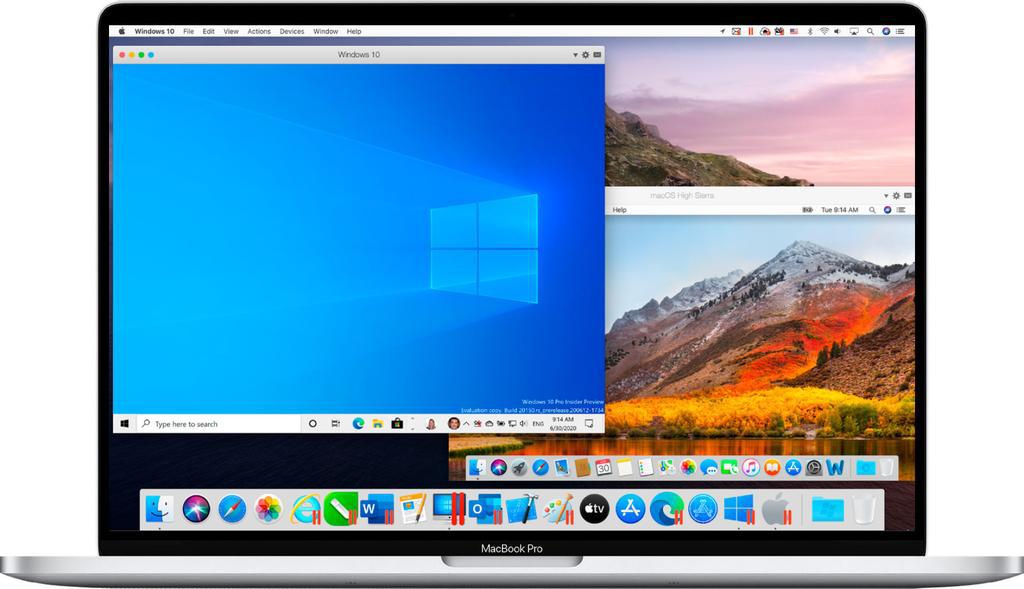
Task: Open Finder in the large bottom Dock
Action: coord(159,509)
